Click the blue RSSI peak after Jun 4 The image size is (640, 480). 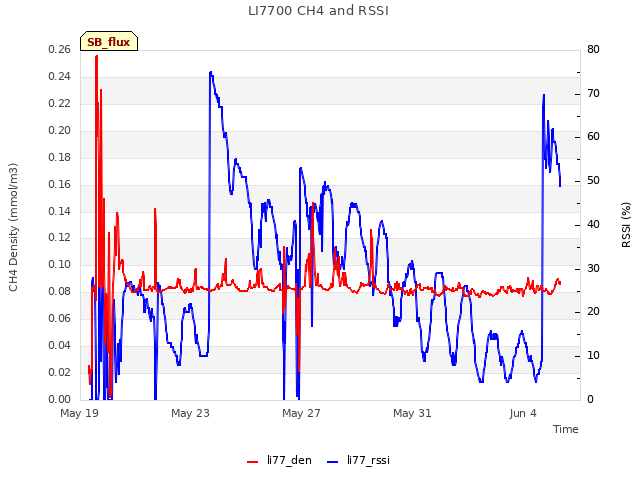pyautogui.click(x=544, y=95)
